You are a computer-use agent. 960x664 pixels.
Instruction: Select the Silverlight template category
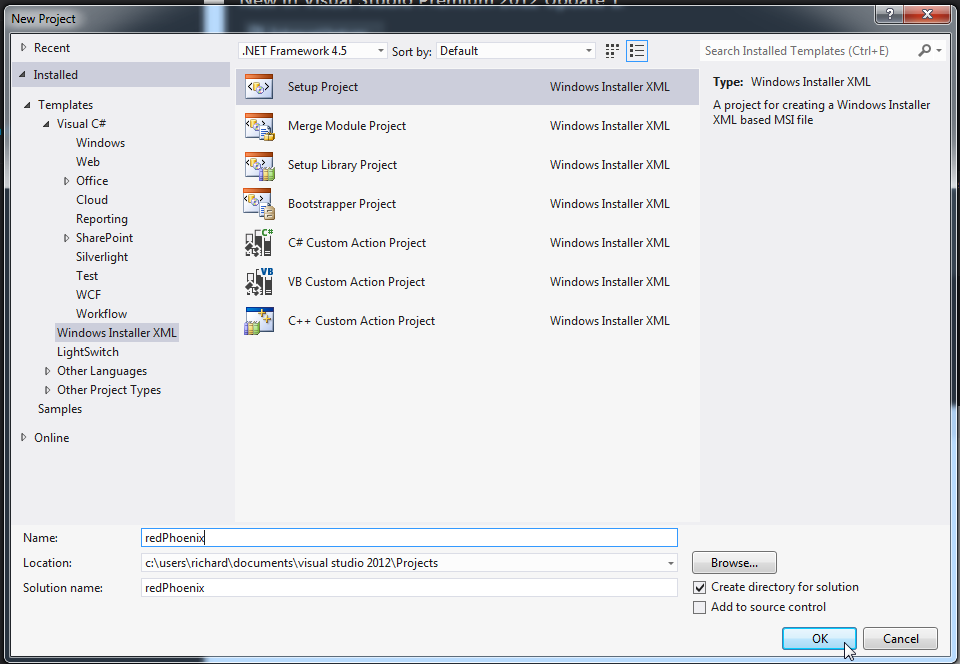coord(102,256)
